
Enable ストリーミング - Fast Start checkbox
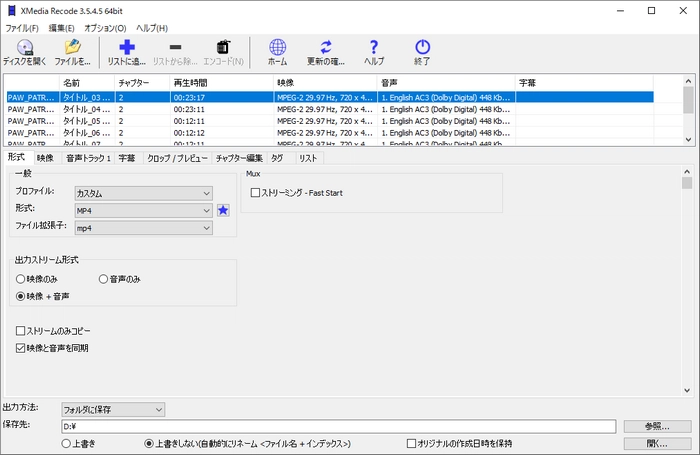tap(256, 191)
